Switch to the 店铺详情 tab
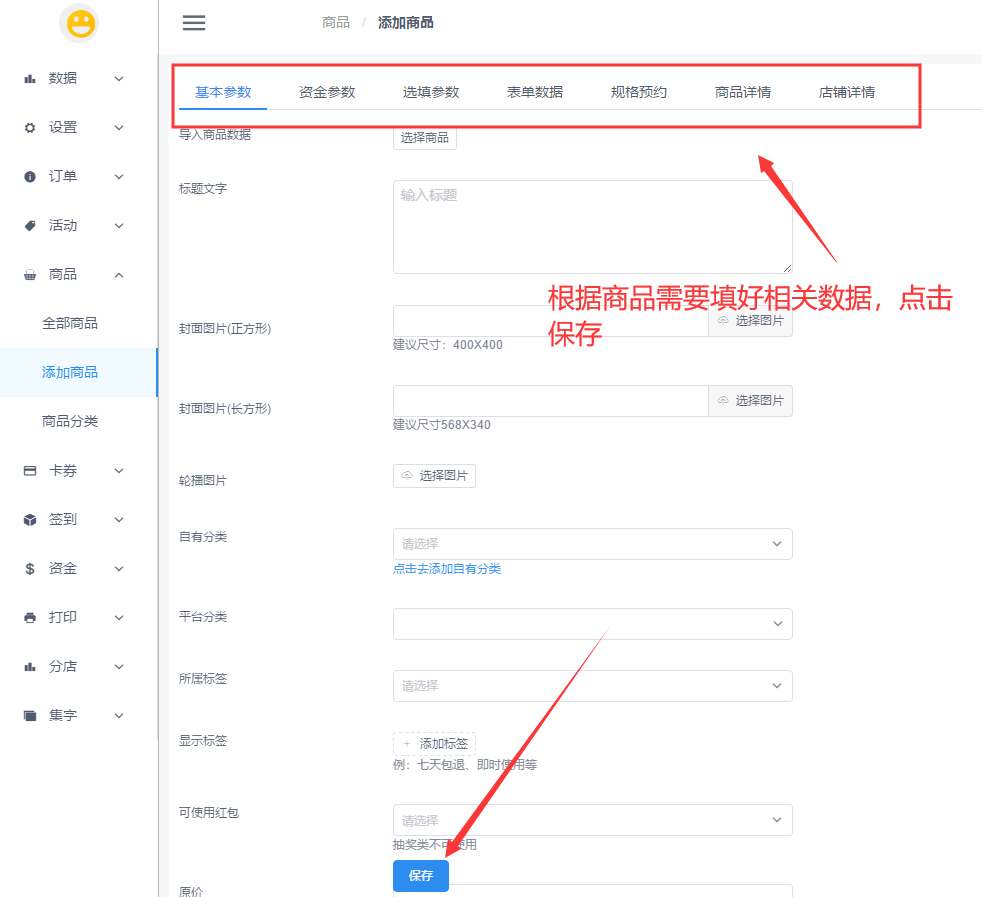Screen dimensions: 982x897 [847, 92]
